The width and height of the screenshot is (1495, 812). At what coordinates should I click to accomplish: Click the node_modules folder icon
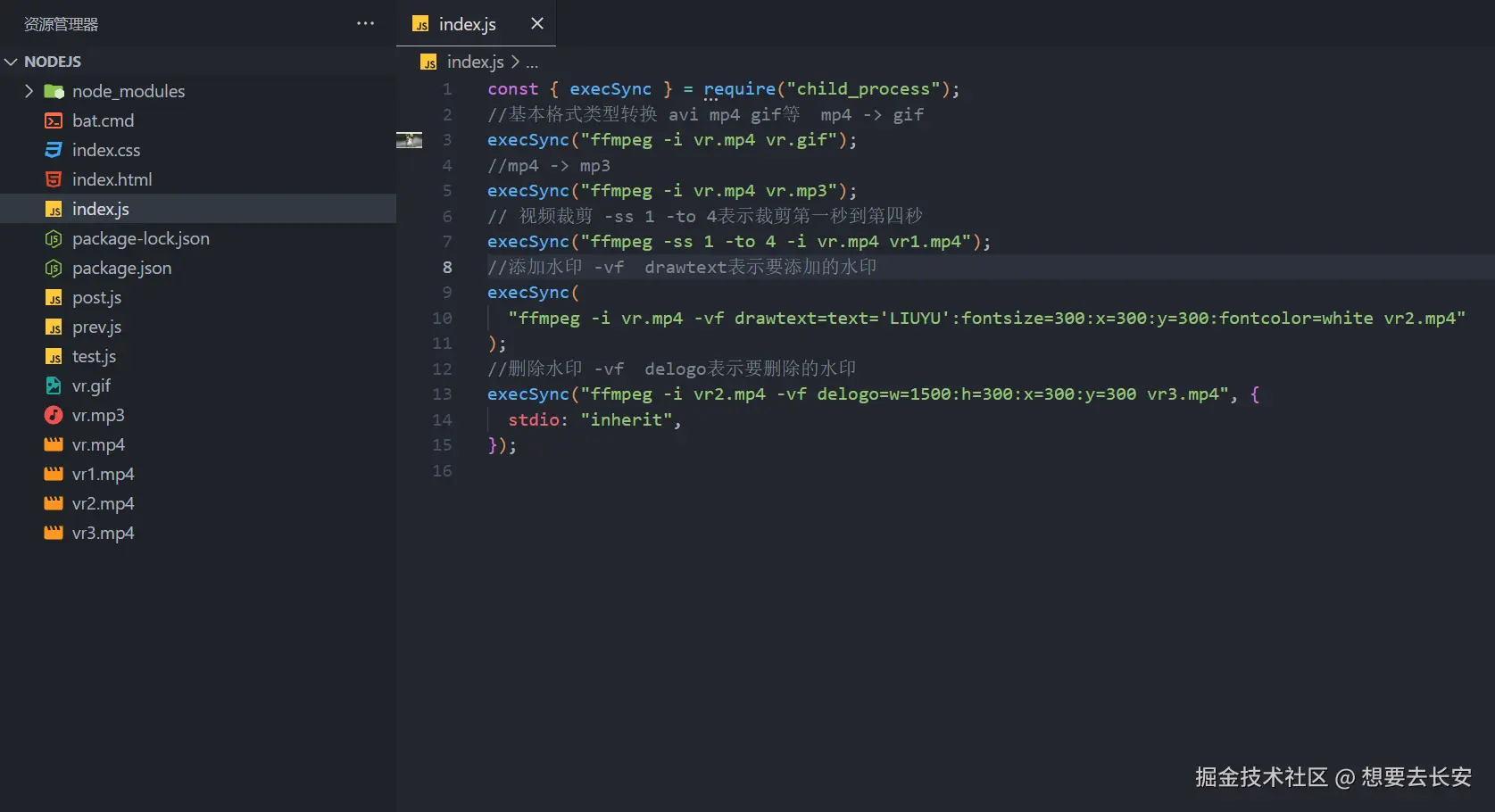[54, 91]
